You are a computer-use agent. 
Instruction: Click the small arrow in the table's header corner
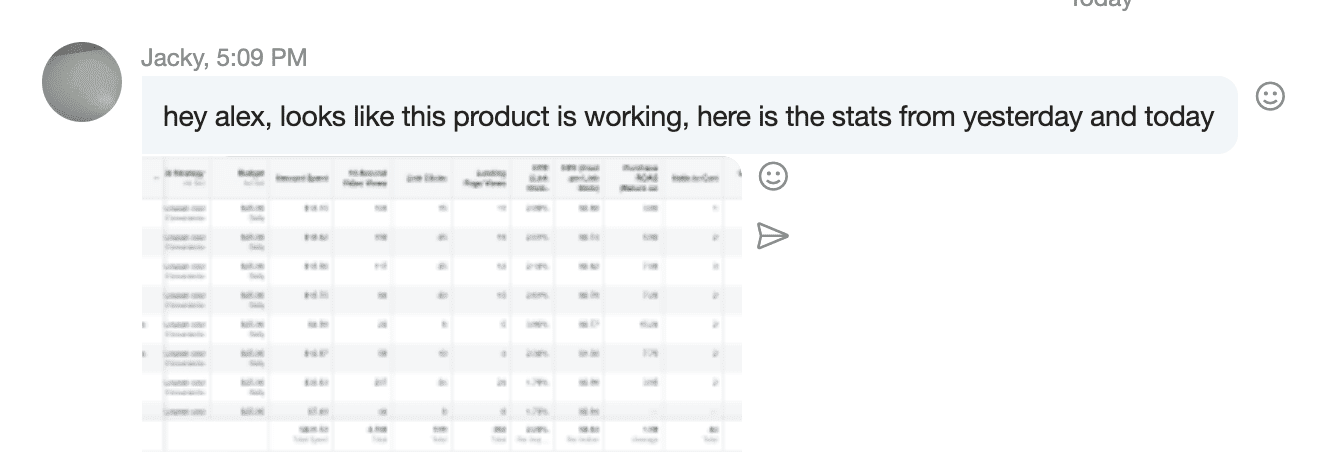click(154, 177)
